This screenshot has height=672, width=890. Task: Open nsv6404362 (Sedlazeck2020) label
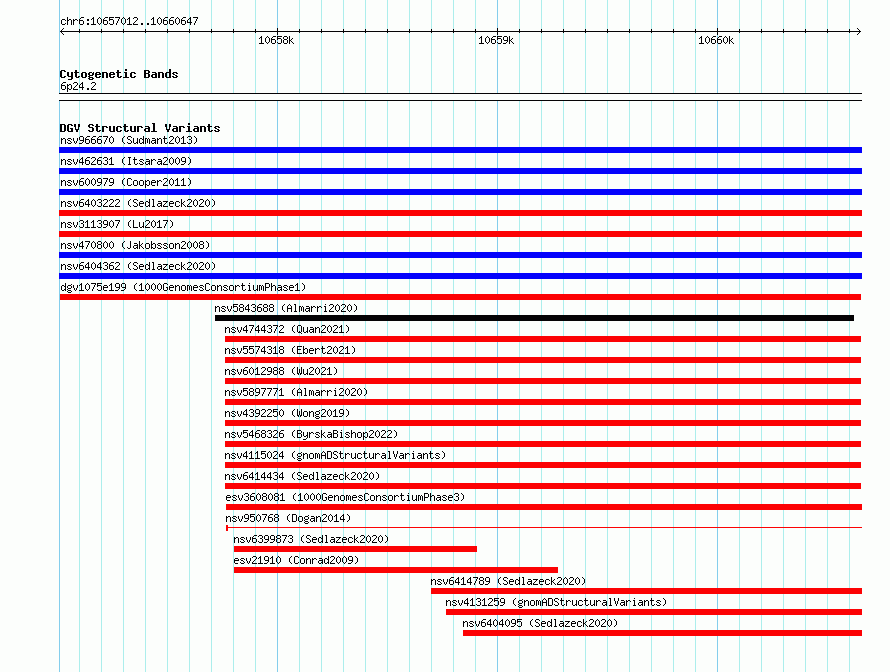coord(138,266)
